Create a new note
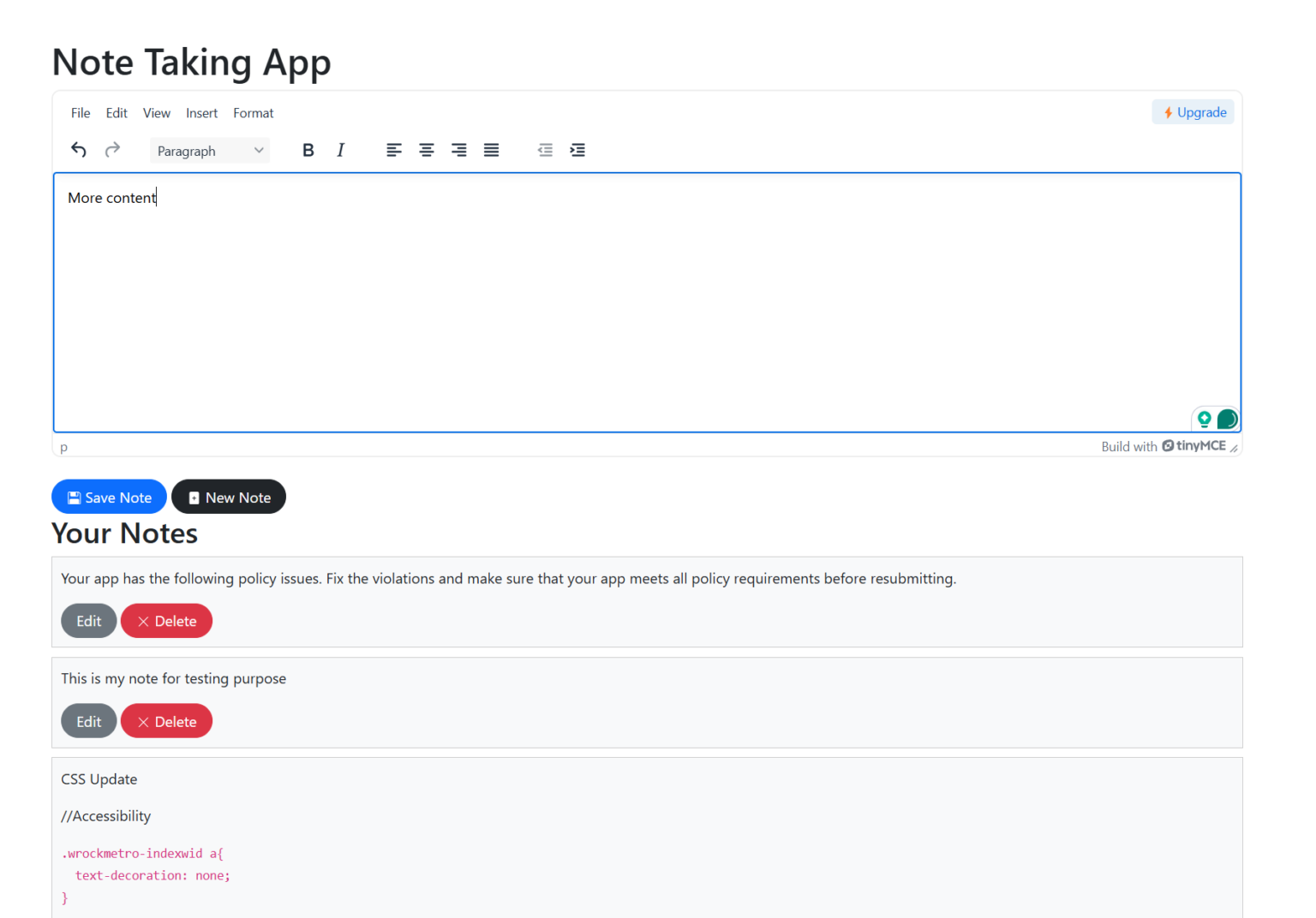Viewport: 1316px width, 918px height. (229, 497)
